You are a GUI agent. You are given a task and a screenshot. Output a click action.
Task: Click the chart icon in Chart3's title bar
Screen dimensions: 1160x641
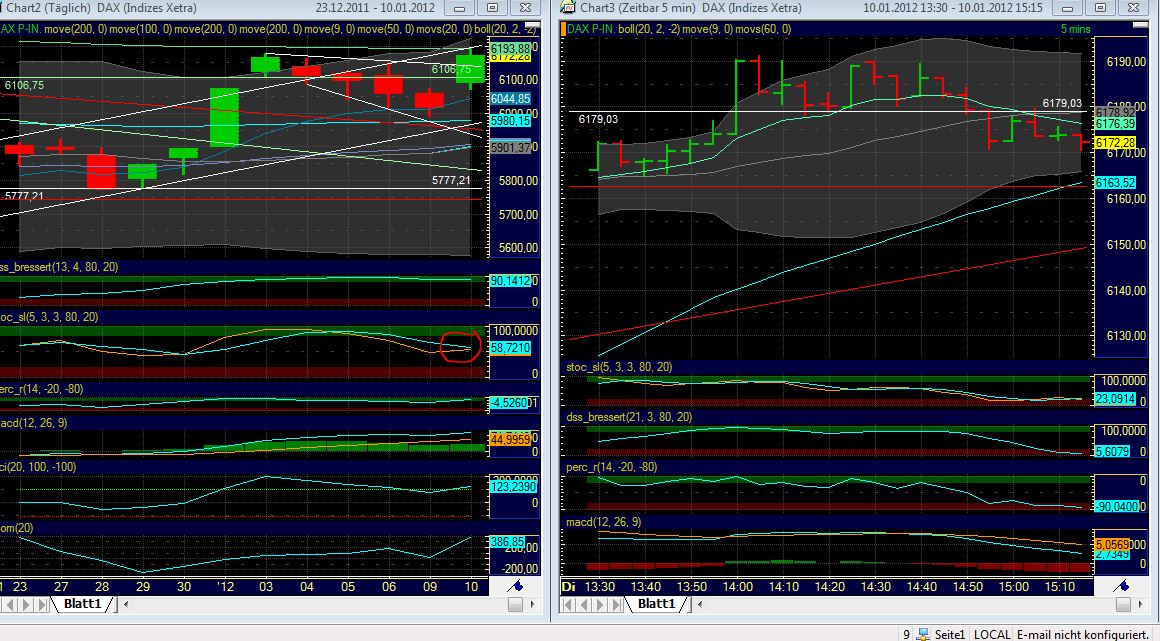[x=566, y=8]
